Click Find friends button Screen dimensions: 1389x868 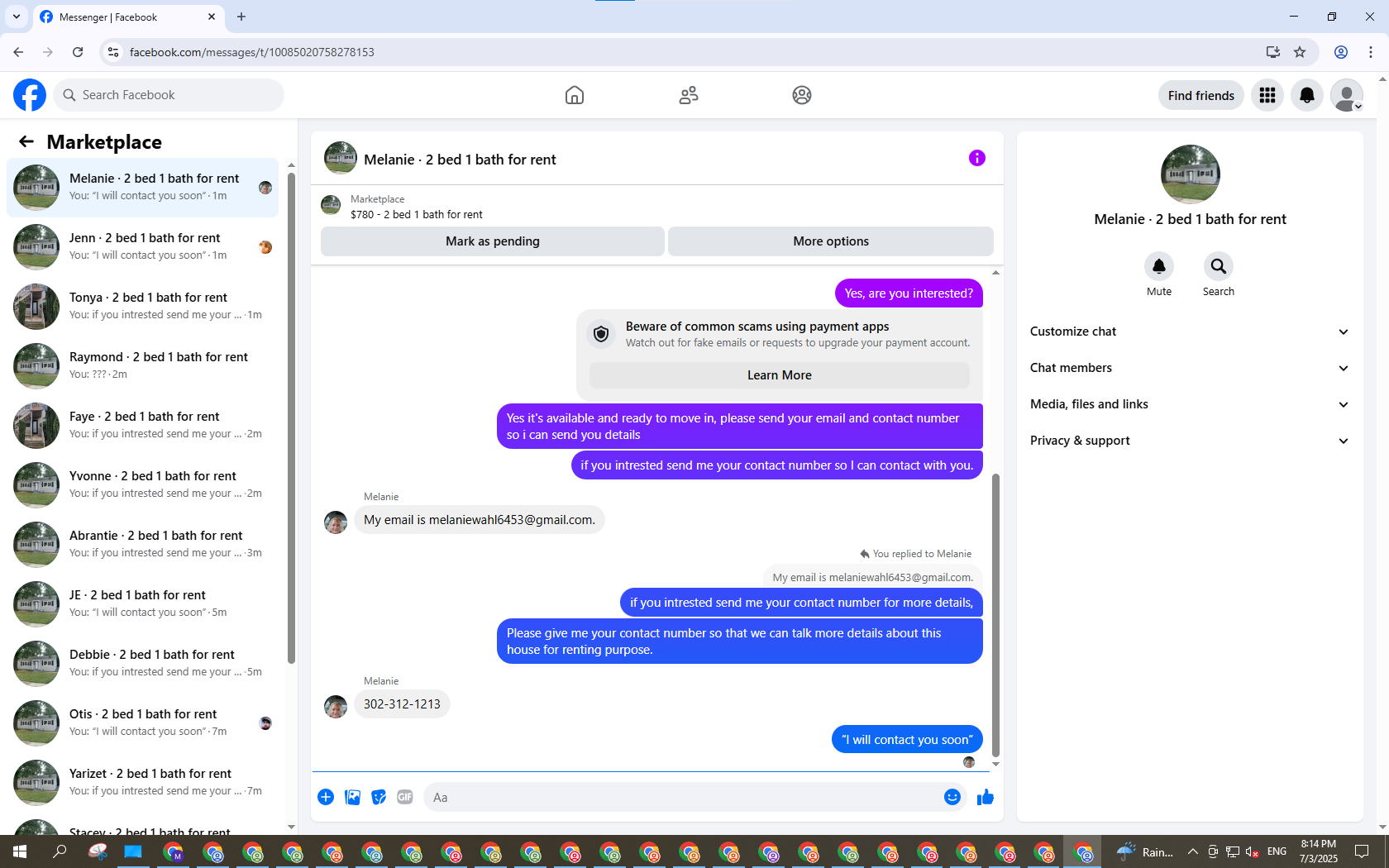(x=1200, y=95)
